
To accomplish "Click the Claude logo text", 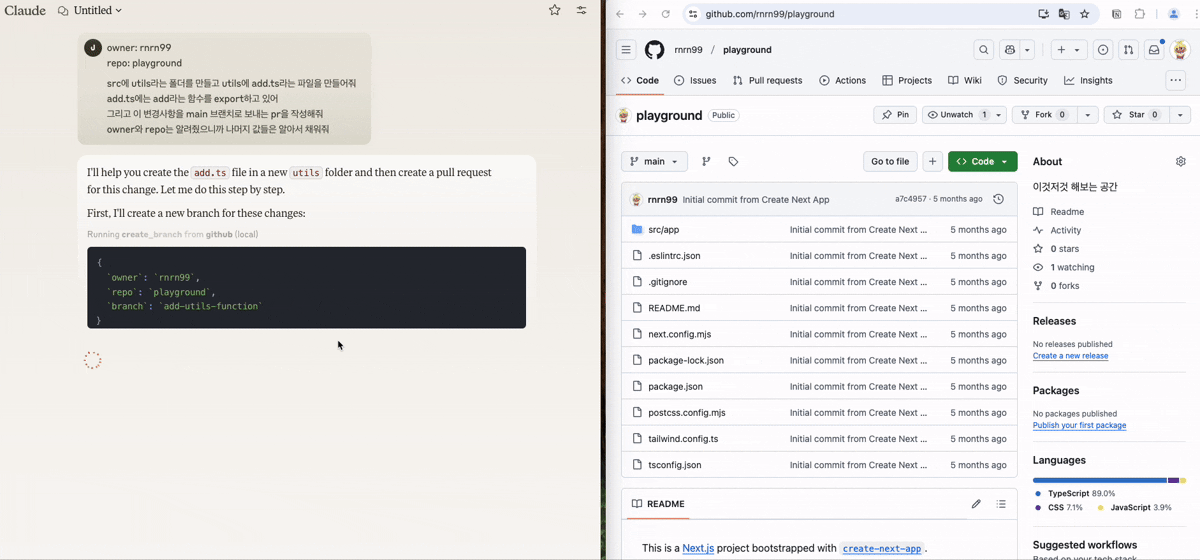I will 25,10.
